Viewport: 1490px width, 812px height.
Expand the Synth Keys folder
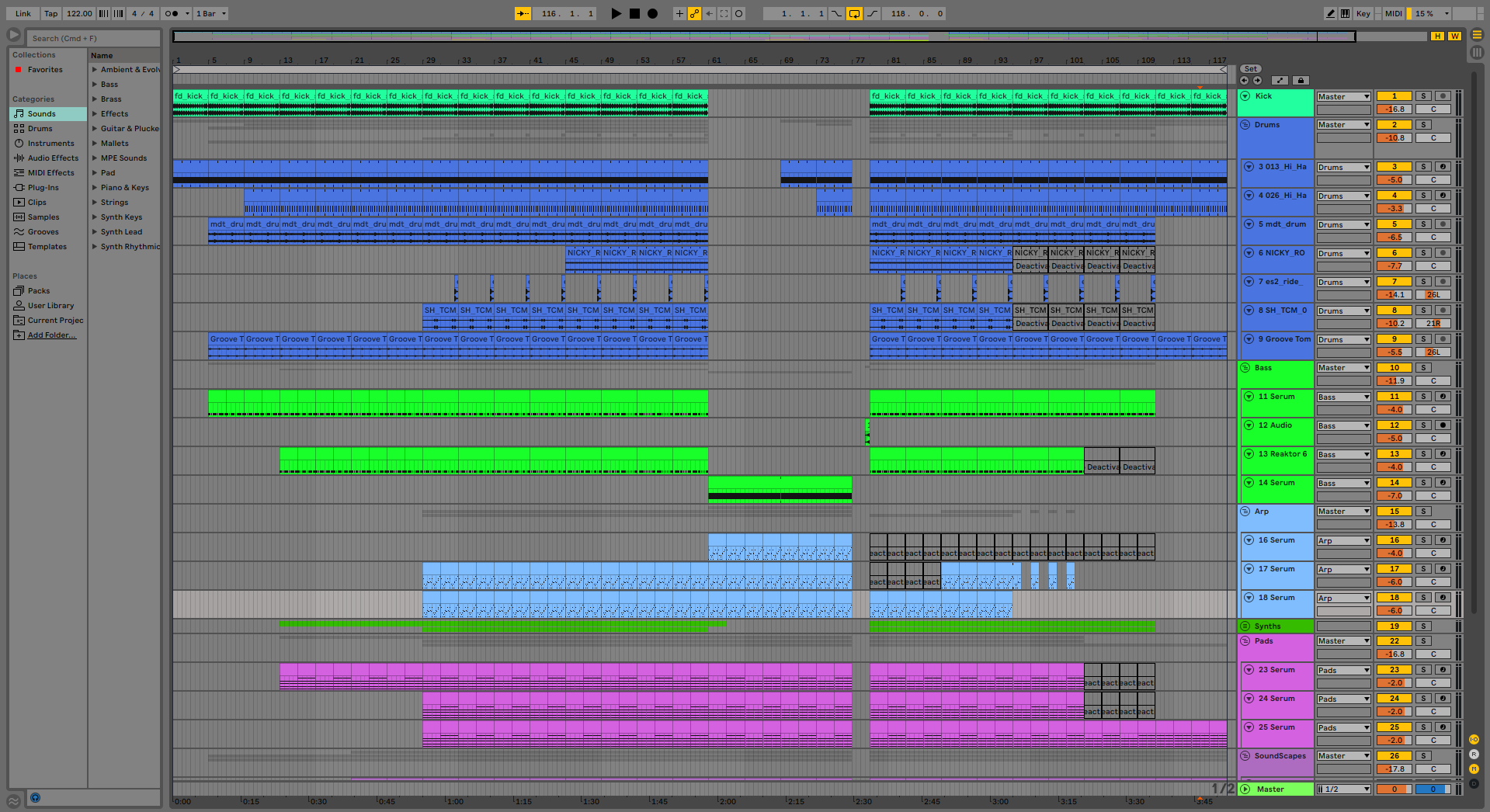tap(95, 217)
